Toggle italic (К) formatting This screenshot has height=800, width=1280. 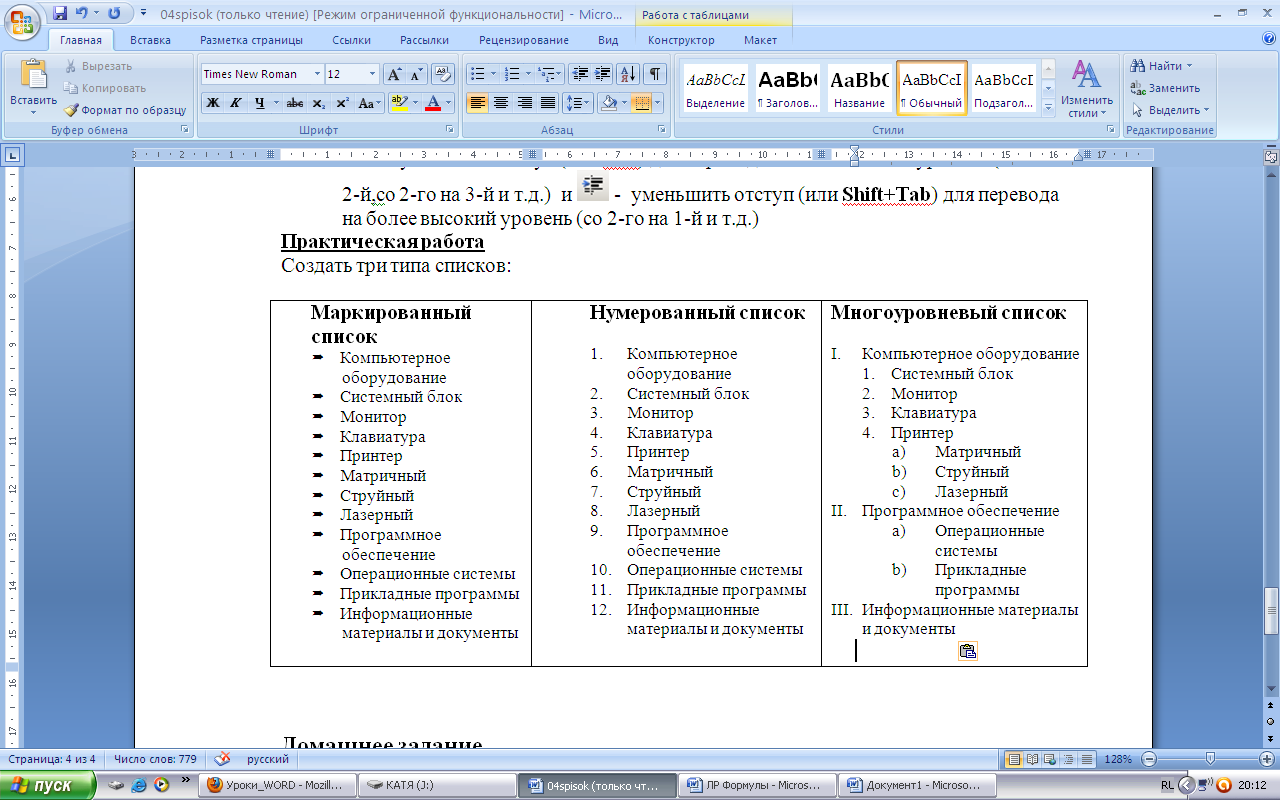[x=236, y=103]
